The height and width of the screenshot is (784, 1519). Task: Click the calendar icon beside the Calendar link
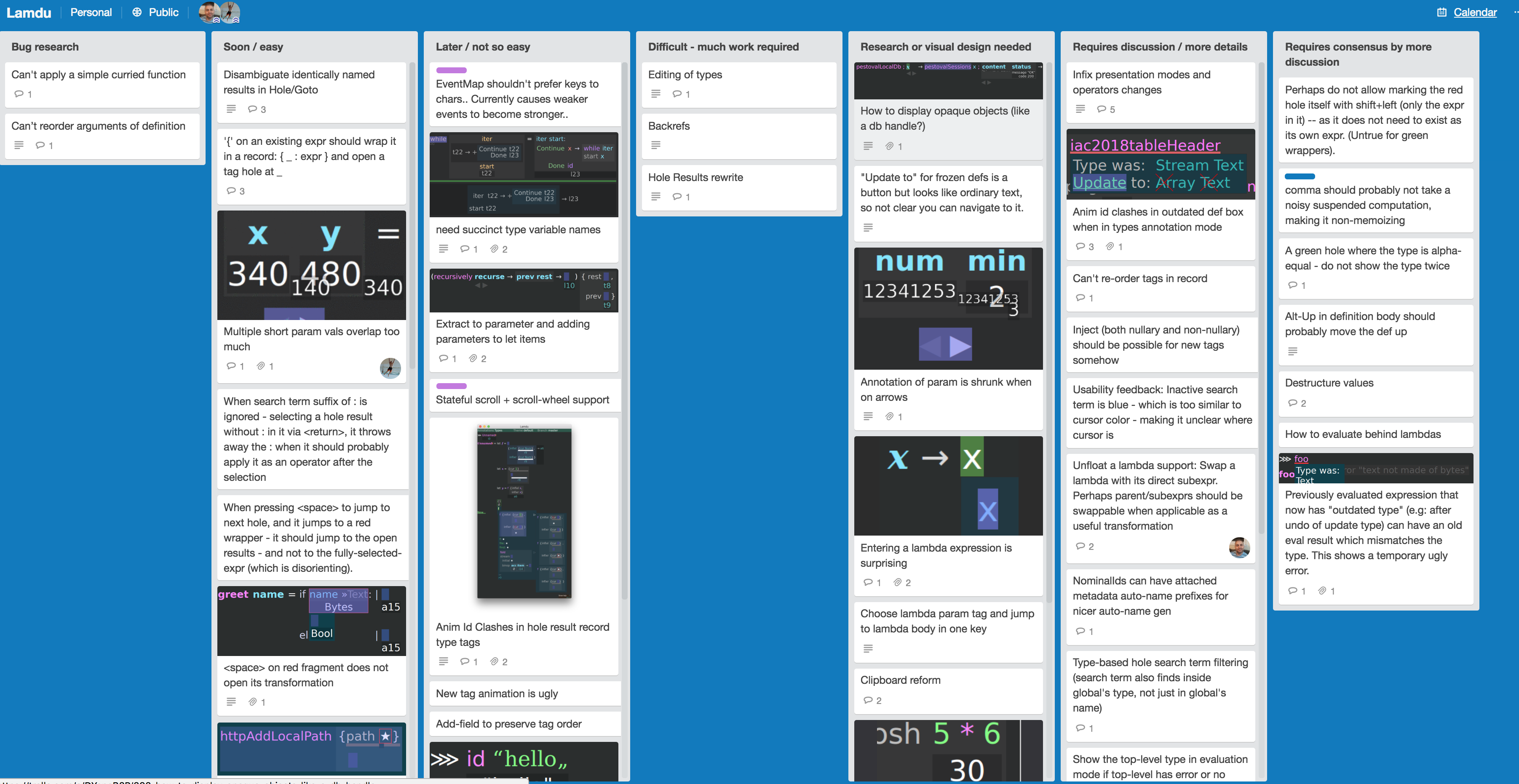click(x=1442, y=12)
